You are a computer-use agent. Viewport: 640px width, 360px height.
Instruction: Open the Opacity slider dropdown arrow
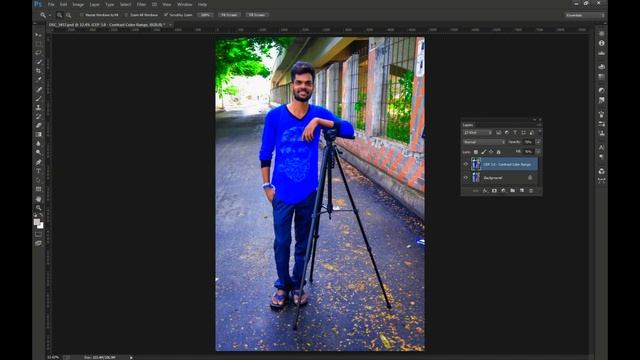pyautogui.click(x=538, y=142)
